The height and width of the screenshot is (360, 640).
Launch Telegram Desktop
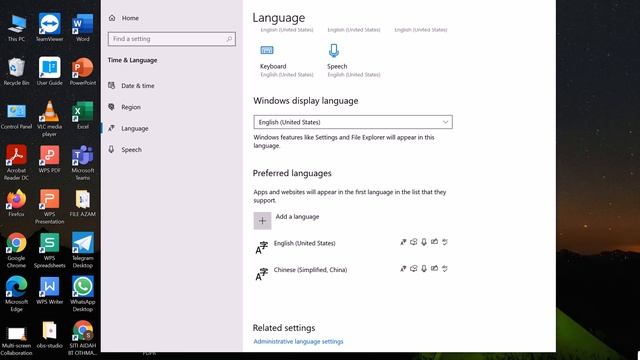(x=82, y=250)
